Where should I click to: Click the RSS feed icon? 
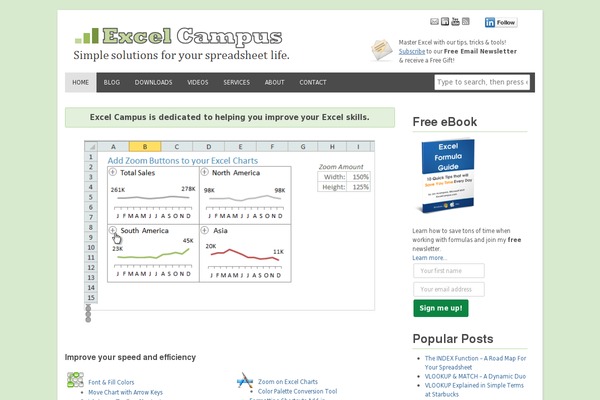click(x=466, y=21)
